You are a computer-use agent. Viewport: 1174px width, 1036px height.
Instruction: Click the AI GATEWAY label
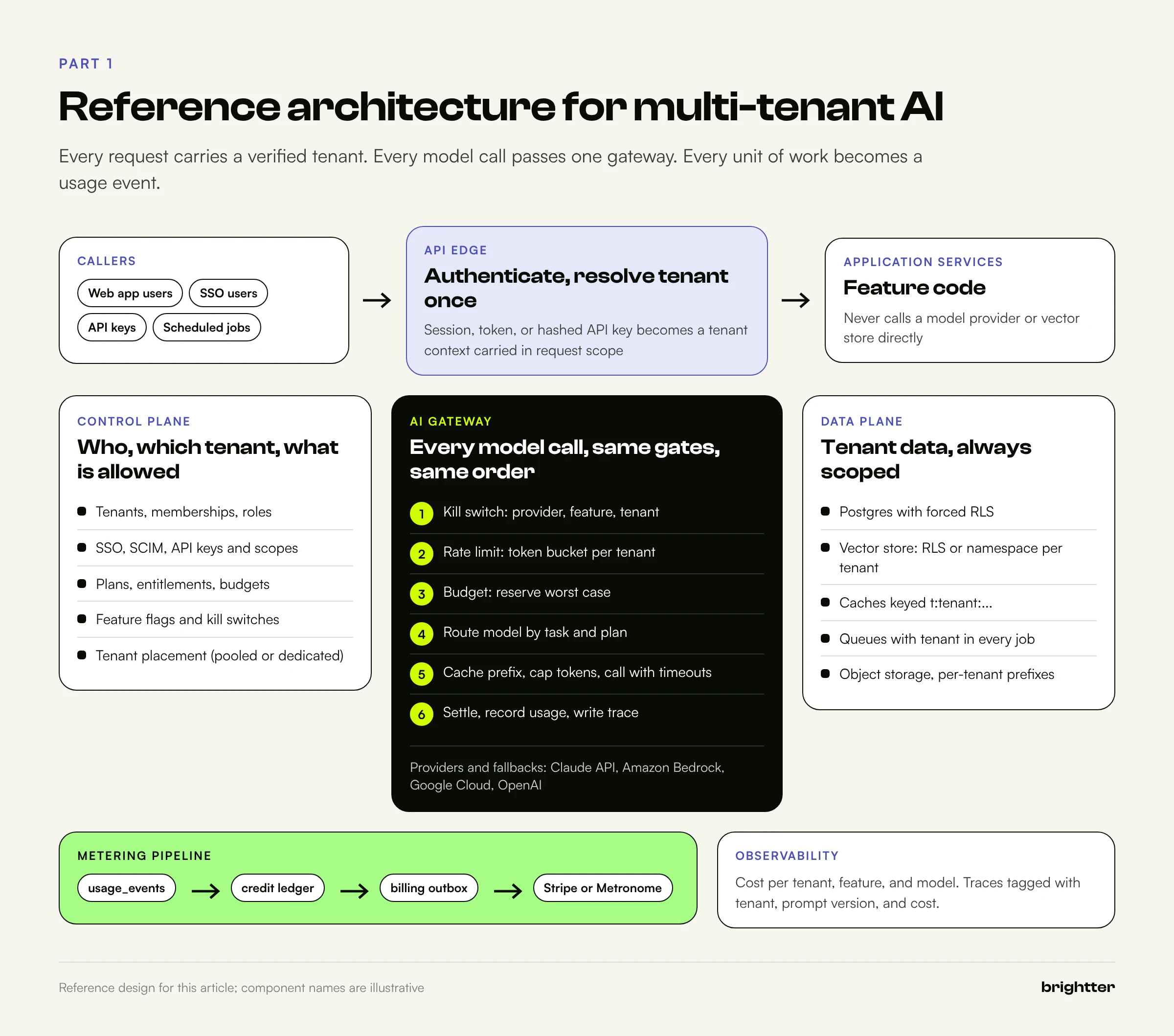coord(451,422)
